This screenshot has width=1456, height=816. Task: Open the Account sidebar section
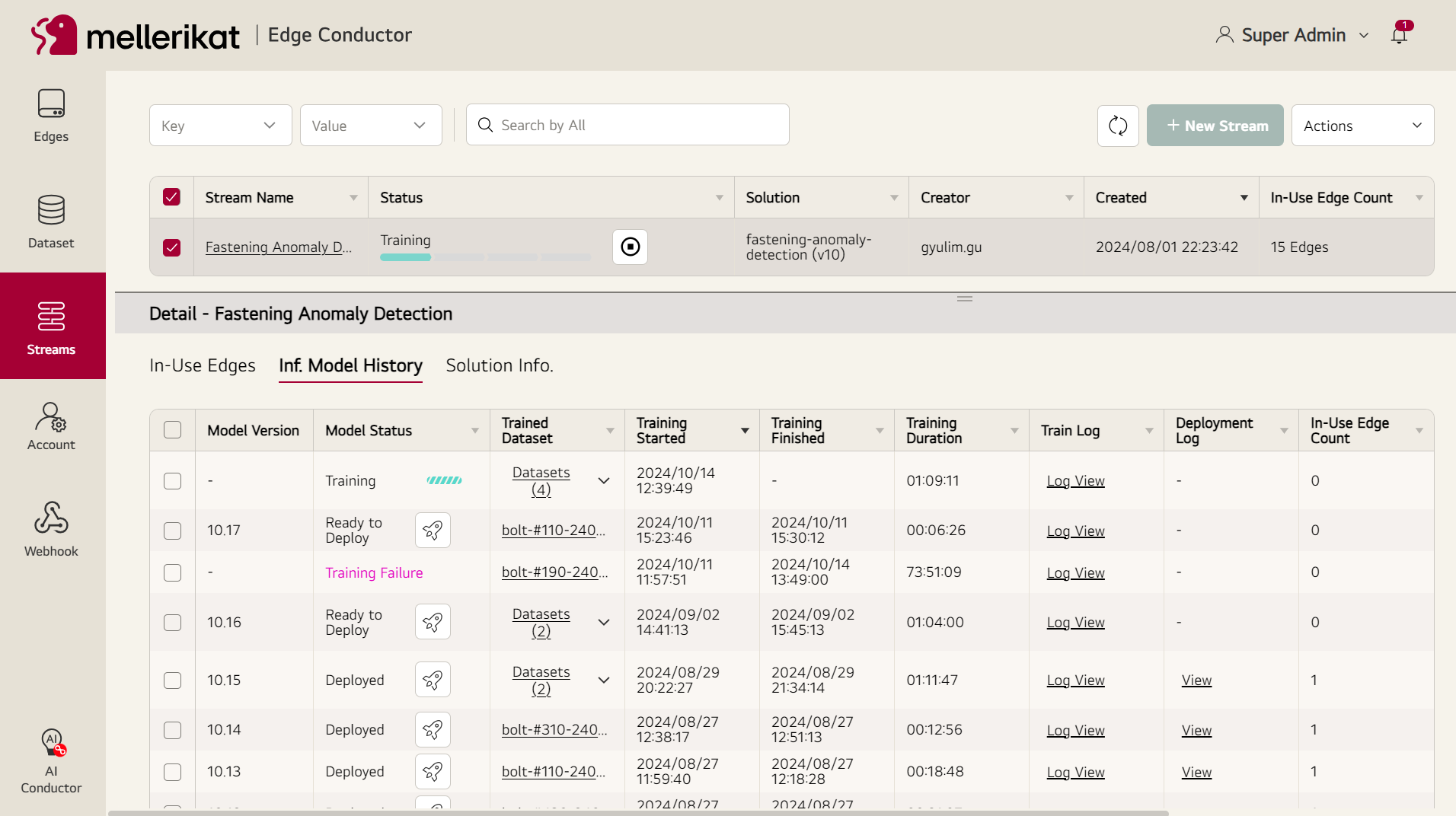[51, 426]
